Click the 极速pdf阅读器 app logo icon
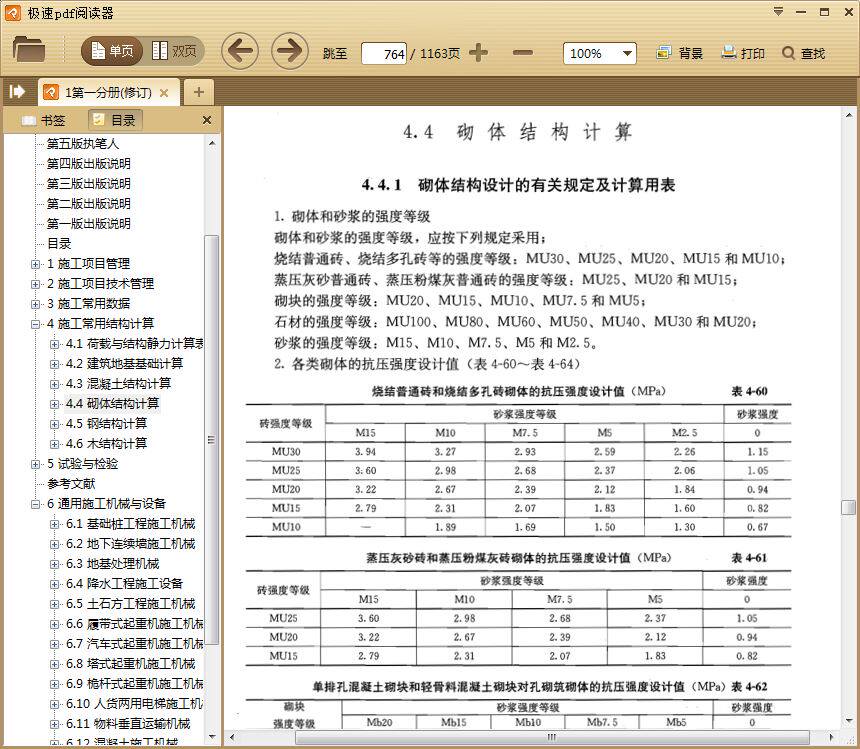Viewport: 860px width, 749px height. point(13,12)
